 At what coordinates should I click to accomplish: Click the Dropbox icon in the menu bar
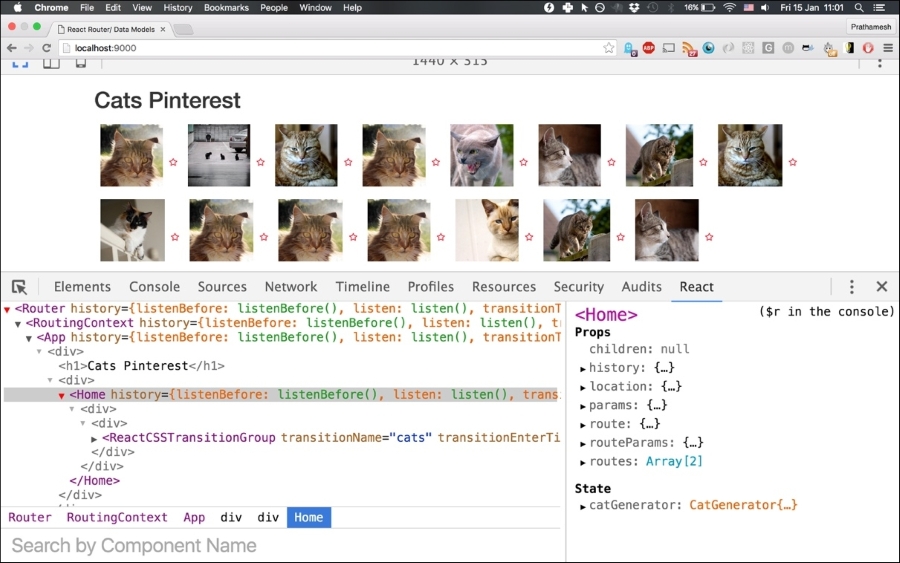coord(634,7)
